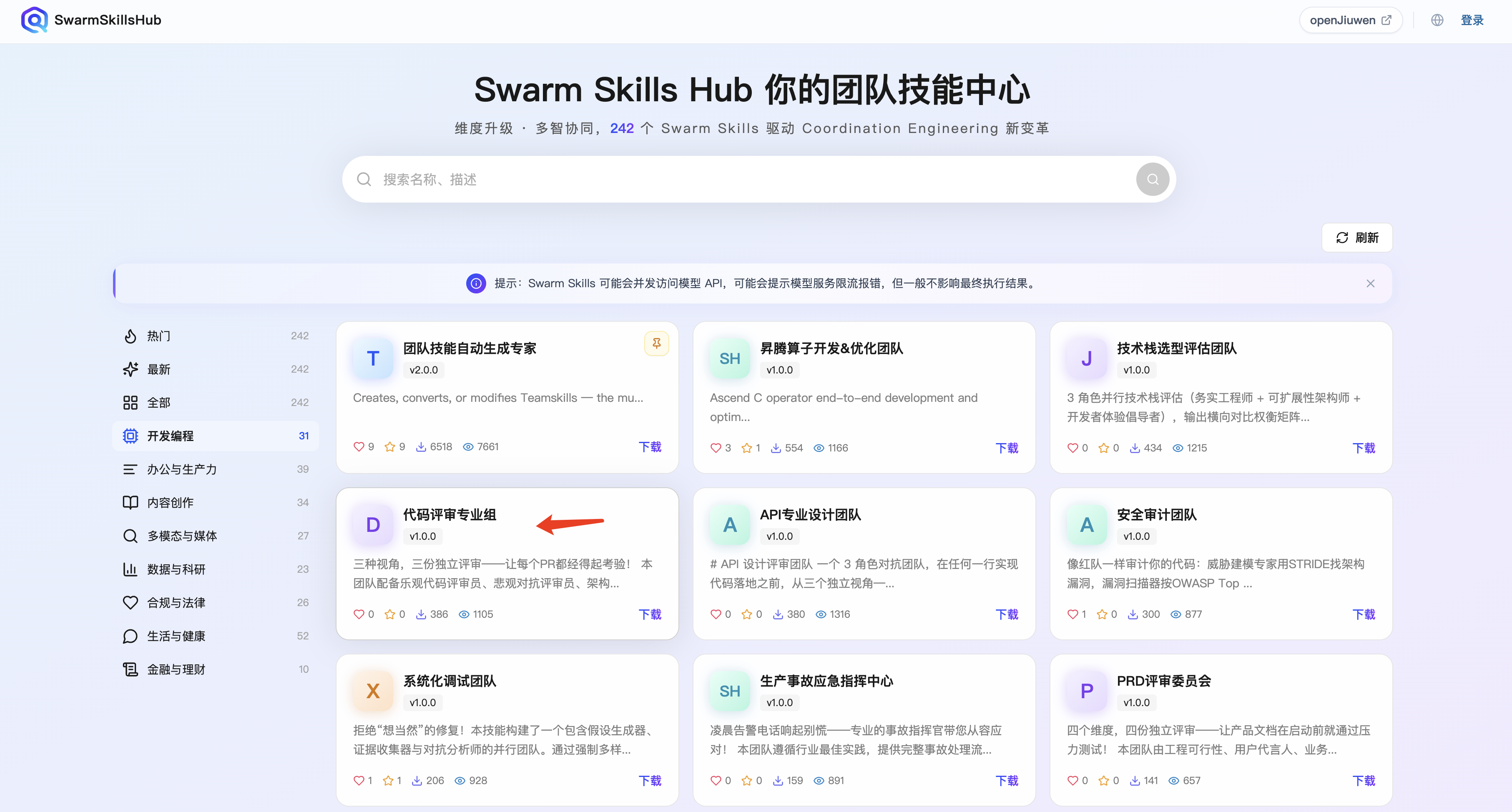Download 系统化调试团队 via 下载
The width and height of the screenshot is (1512, 812).
[650, 781]
